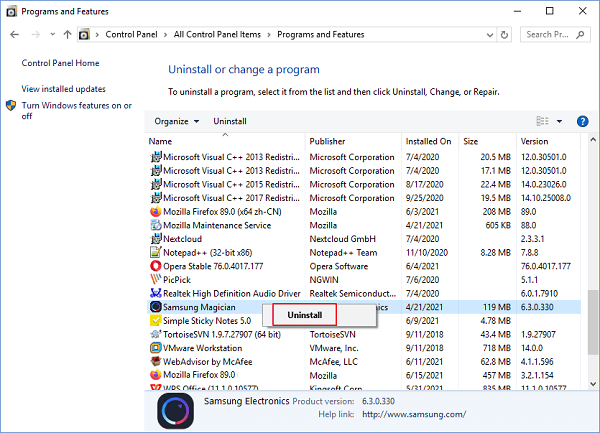Choose Uninstall from the context menu
Screen dimensions: 600x433
click(x=304, y=315)
